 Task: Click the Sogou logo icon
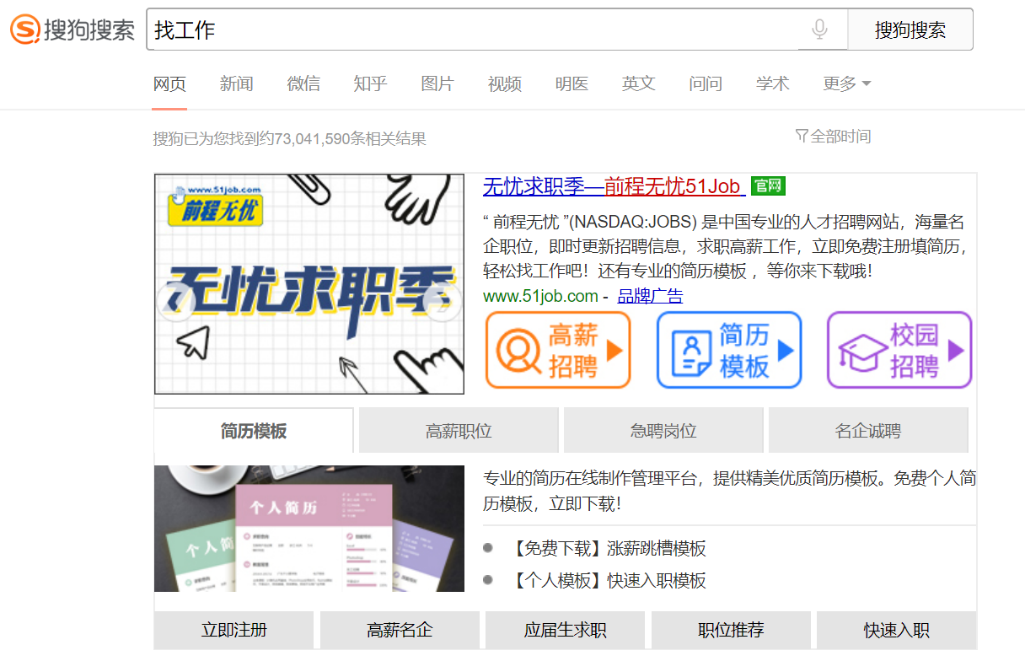click(25, 29)
